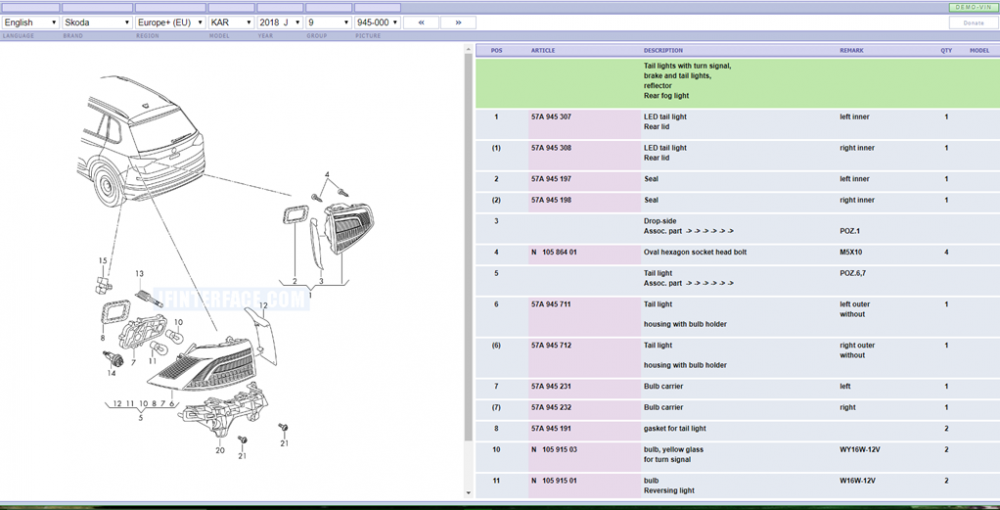Click the inner LED tail light in diagram
This screenshot has height=510, width=1000.
[x=354, y=228]
